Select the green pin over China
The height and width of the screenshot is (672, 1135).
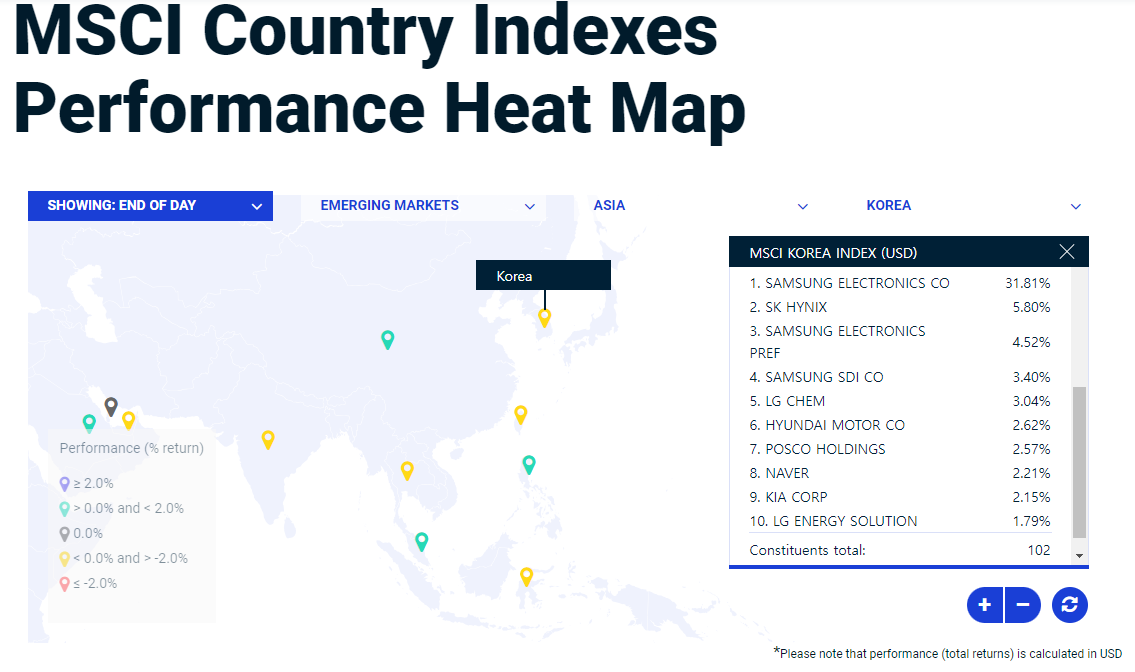click(x=388, y=339)
